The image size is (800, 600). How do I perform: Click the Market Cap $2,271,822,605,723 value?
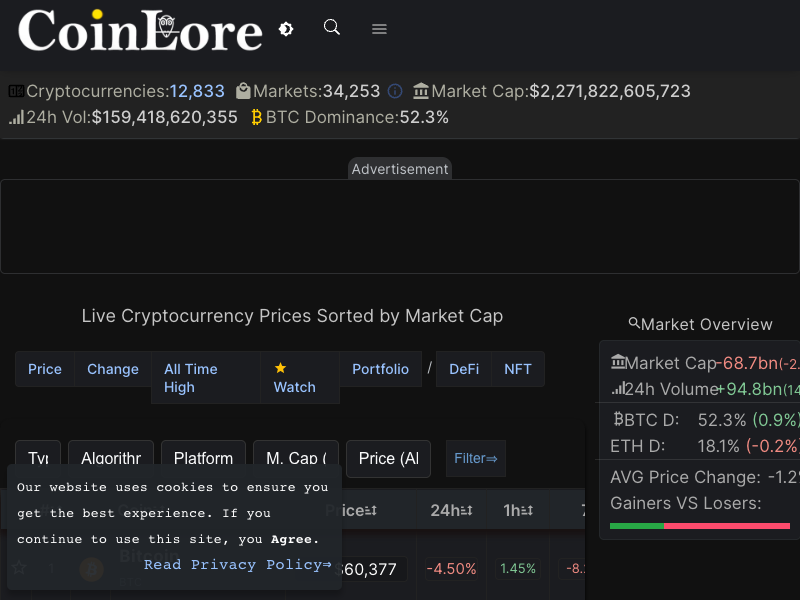[x=610, y=91]
